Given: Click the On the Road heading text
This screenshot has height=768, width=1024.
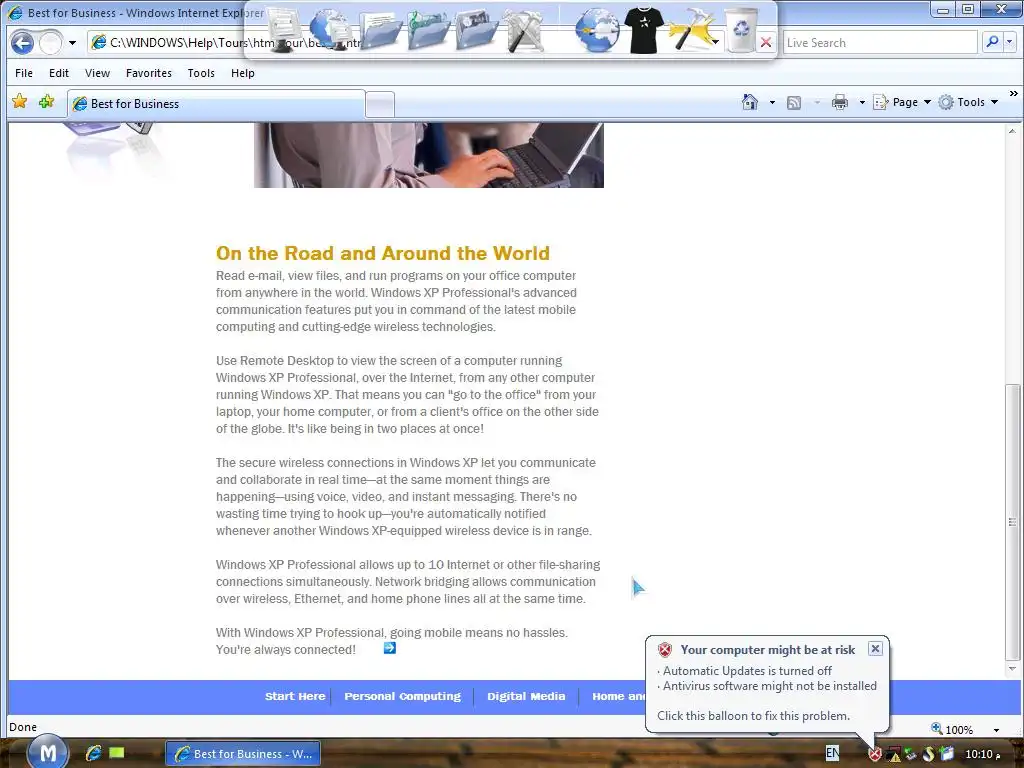Looking at the screenshot, I should (383, 253).
